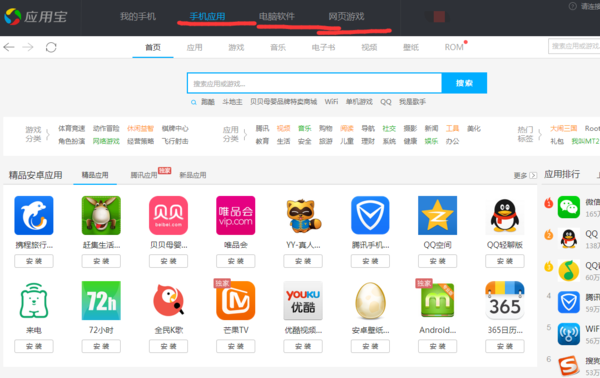Click the small top-right search box
The height and width of the screenshot is (378, 600).
(574, 46)
